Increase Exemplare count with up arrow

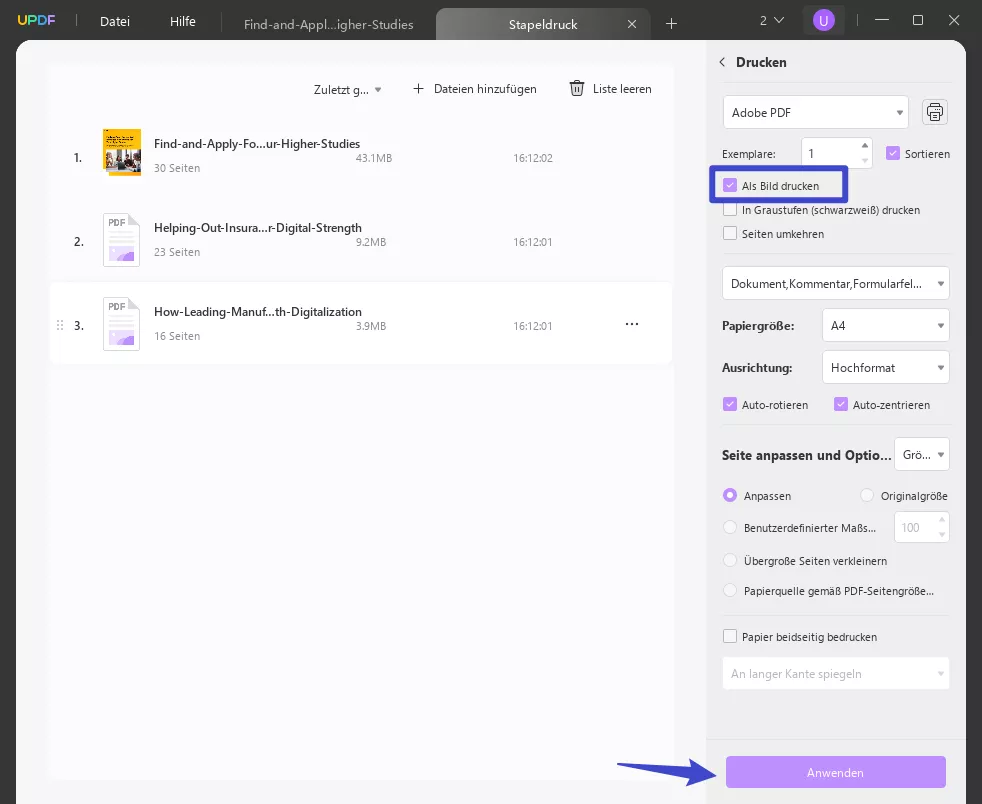(x=865, y=146)
